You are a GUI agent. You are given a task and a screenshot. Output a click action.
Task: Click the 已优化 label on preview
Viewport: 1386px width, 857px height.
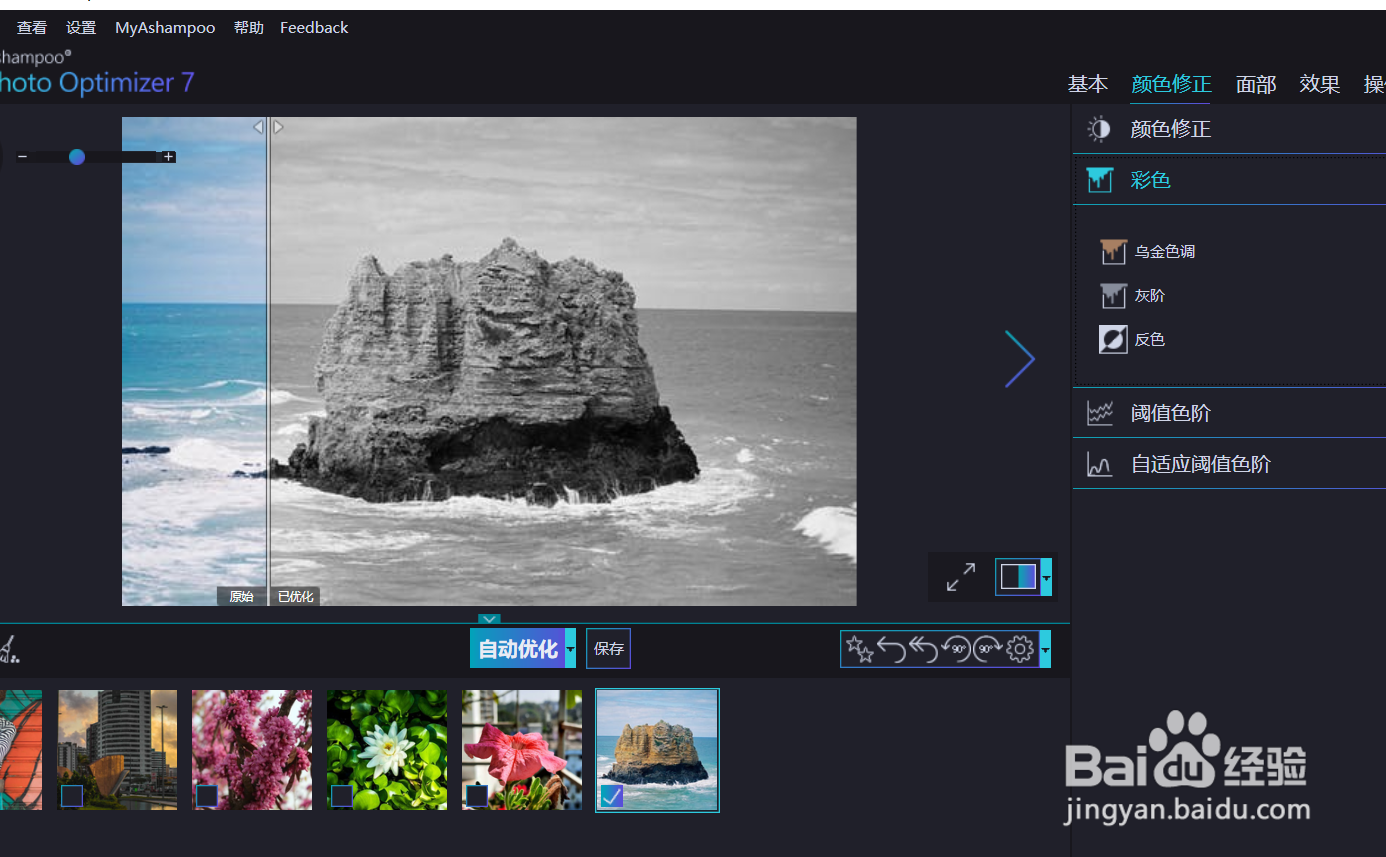[x=295, y=597]
